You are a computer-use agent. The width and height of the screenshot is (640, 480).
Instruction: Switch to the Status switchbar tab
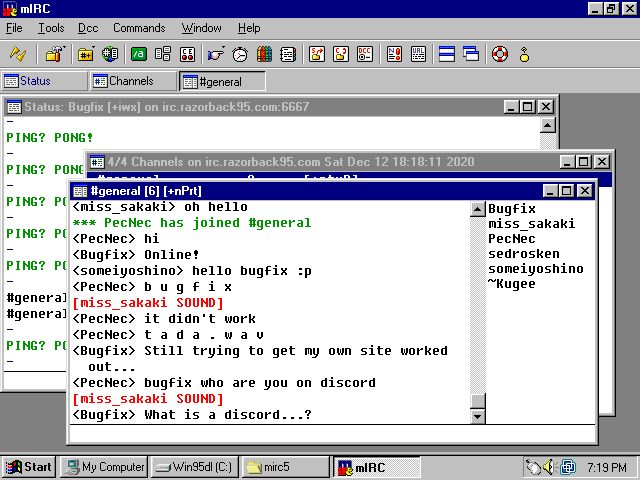click(42, 81)
